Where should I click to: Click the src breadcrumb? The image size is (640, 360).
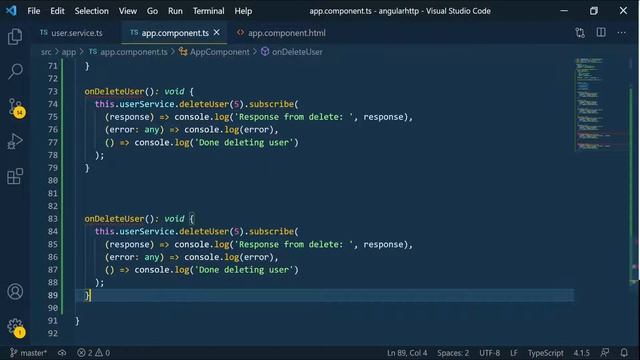click(x=46, y=52)
